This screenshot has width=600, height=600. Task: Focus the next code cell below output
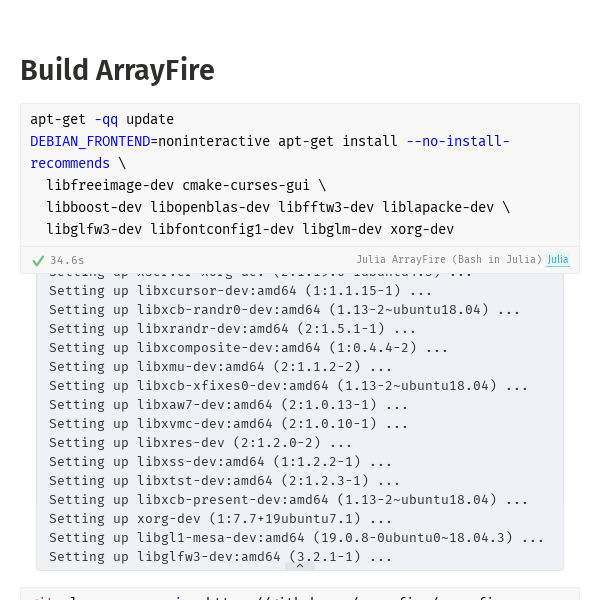(x=300, y=594)
